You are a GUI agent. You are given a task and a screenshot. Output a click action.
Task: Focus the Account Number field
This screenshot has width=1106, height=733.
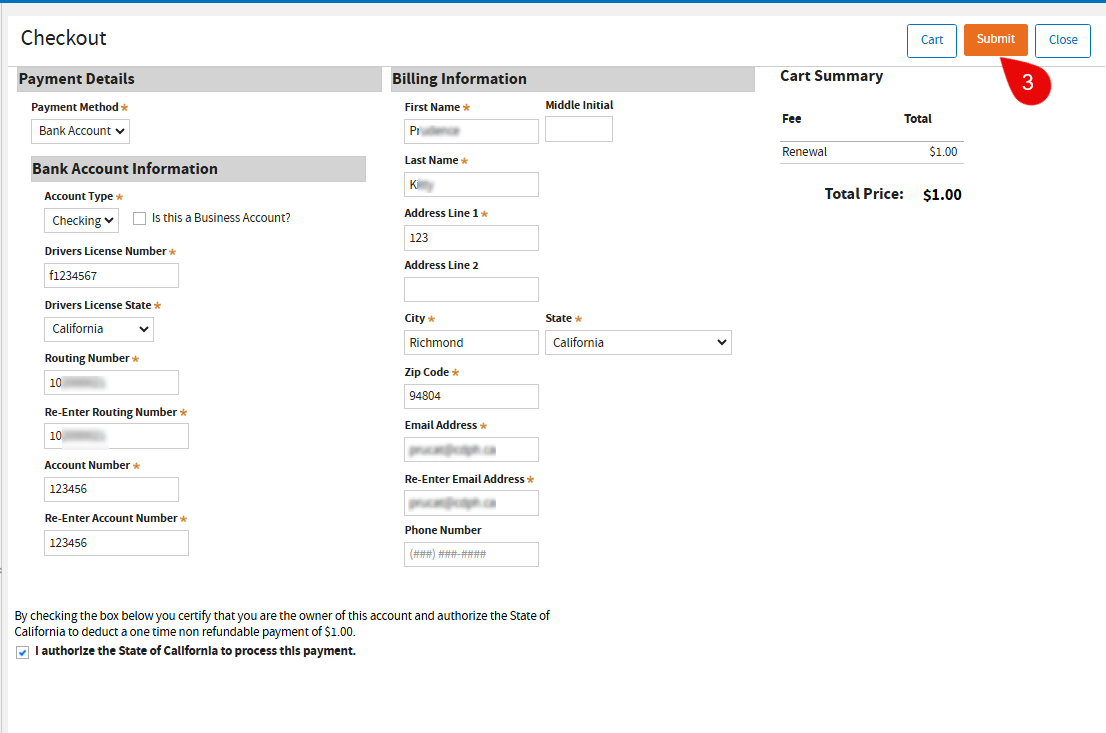point(111,489)
